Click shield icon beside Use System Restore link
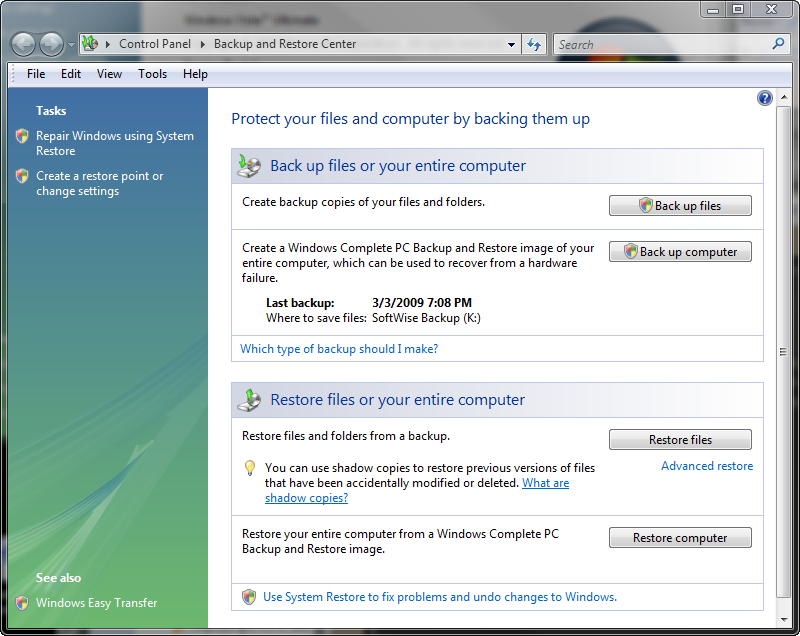 (249, 597)
